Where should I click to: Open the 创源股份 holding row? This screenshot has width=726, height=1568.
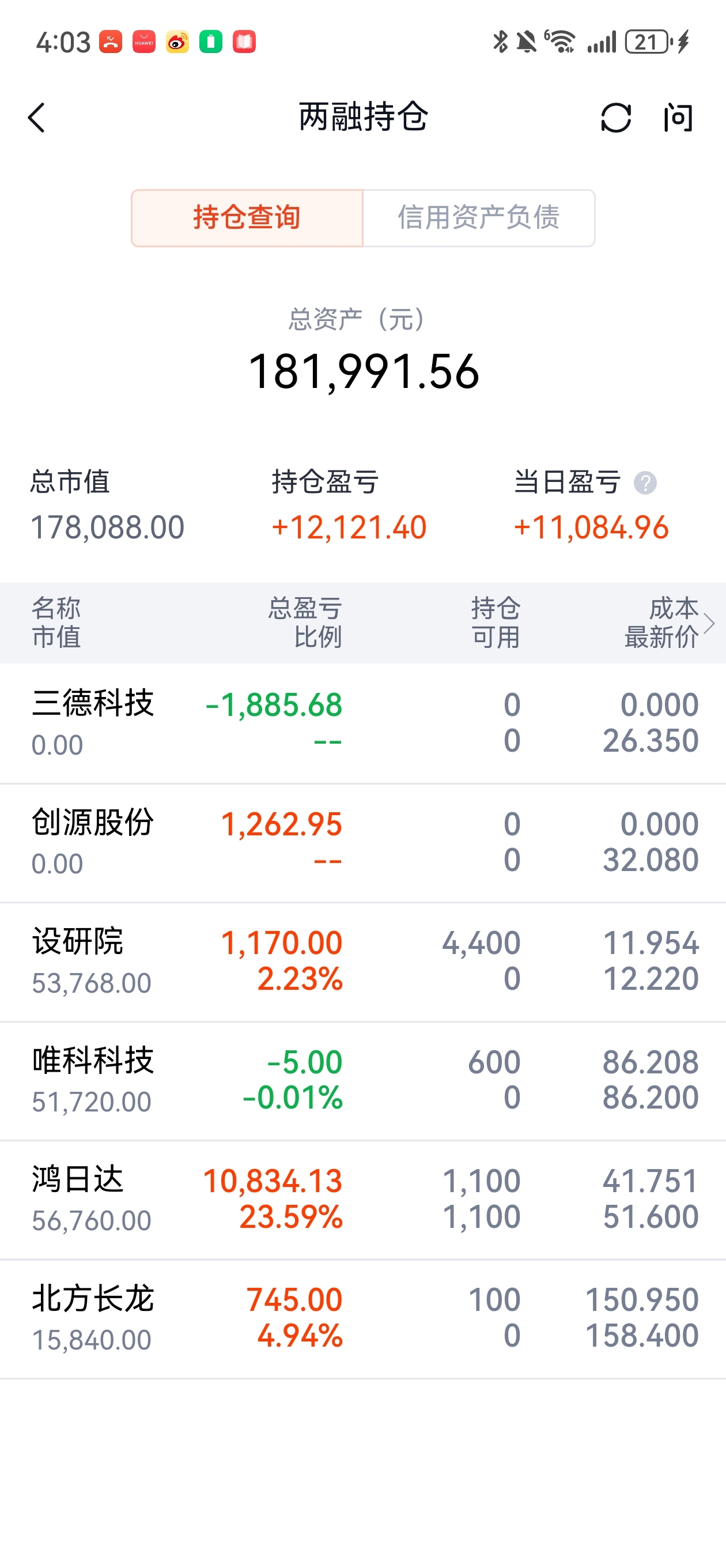(x=362, y=843)
